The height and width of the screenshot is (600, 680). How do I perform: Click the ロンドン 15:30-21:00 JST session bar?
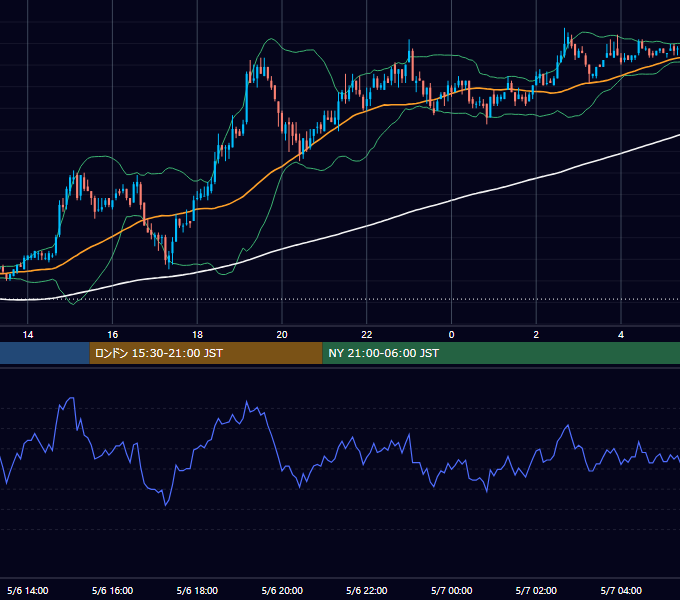[x=206, y=353]
